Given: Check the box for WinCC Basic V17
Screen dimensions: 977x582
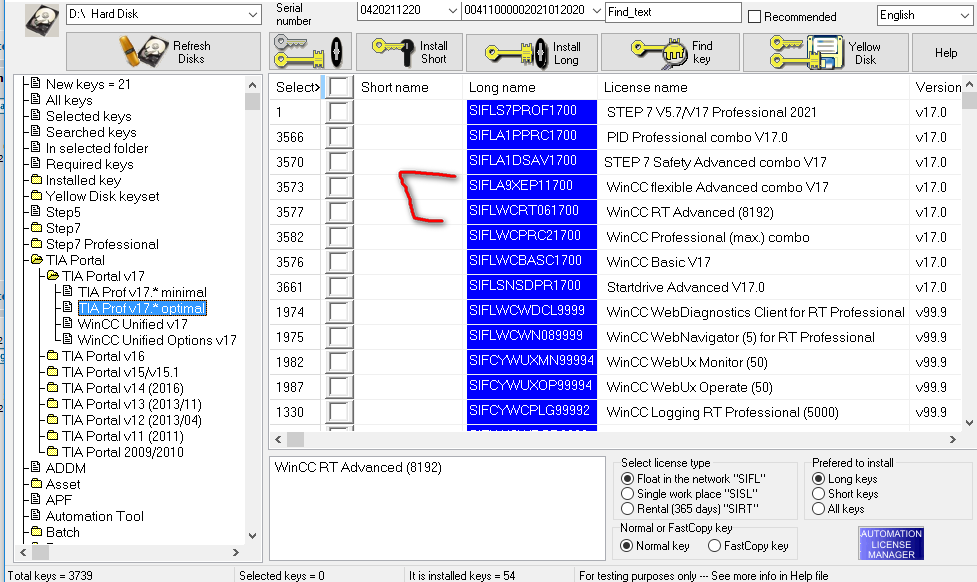Looking at the screenshot, I should [x=338, y=262].
